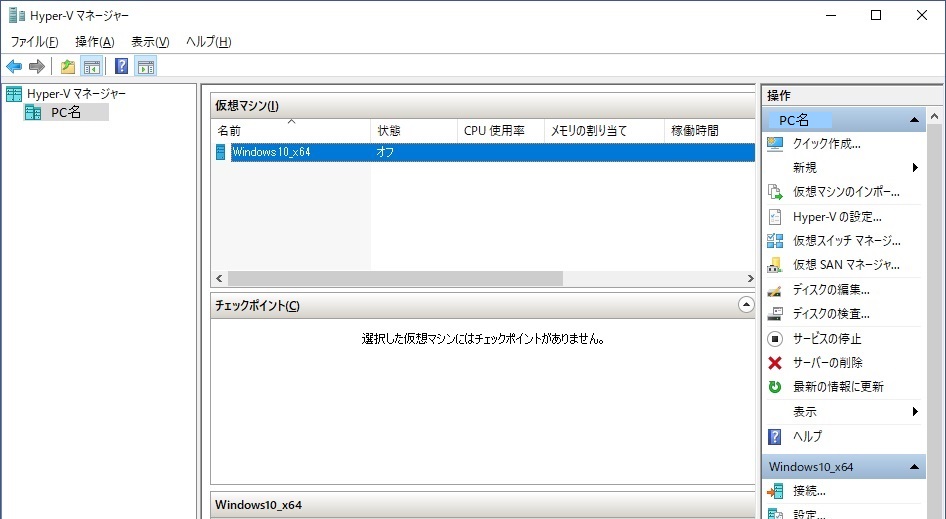Open the ヘルプ(H) menu
The width and height of the screenshot is (946, 519).
(x=209, y=42)
